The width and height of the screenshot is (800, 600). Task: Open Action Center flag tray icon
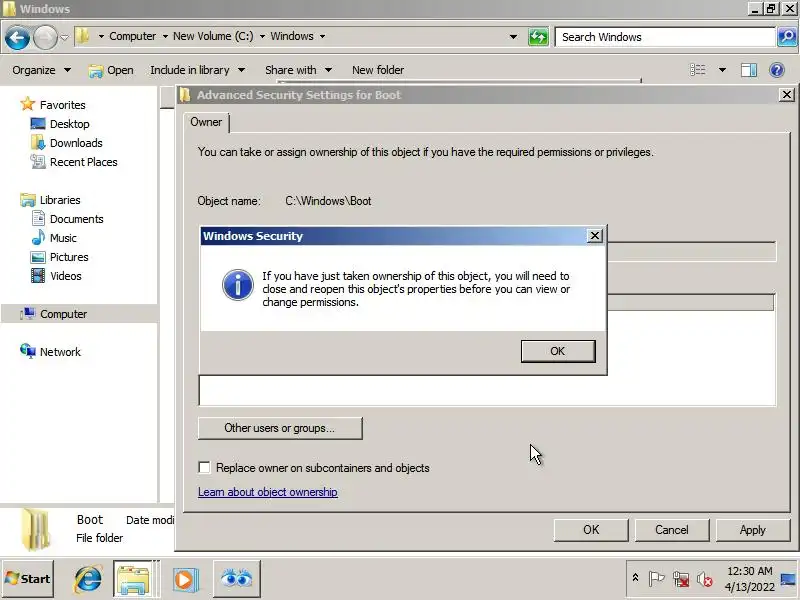tap(656, 579)
